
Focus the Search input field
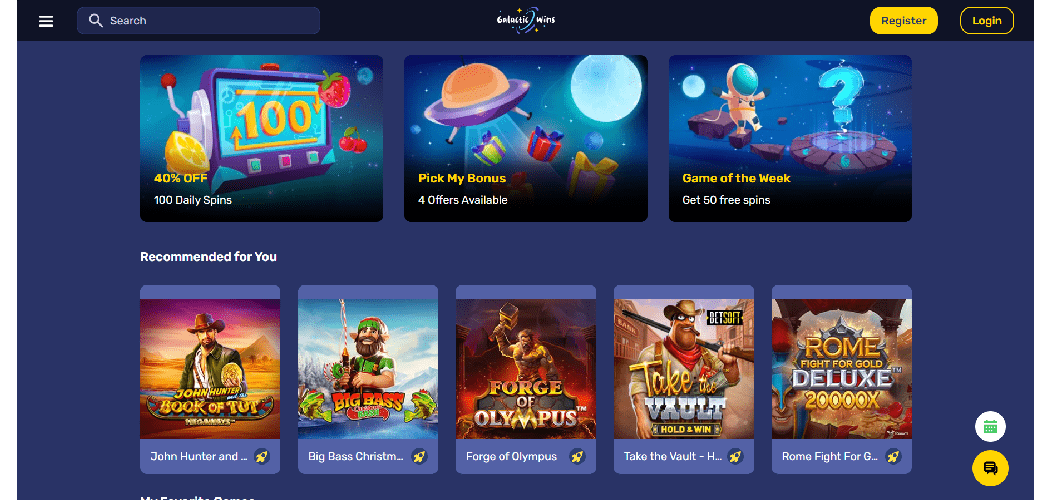(198, 21)
